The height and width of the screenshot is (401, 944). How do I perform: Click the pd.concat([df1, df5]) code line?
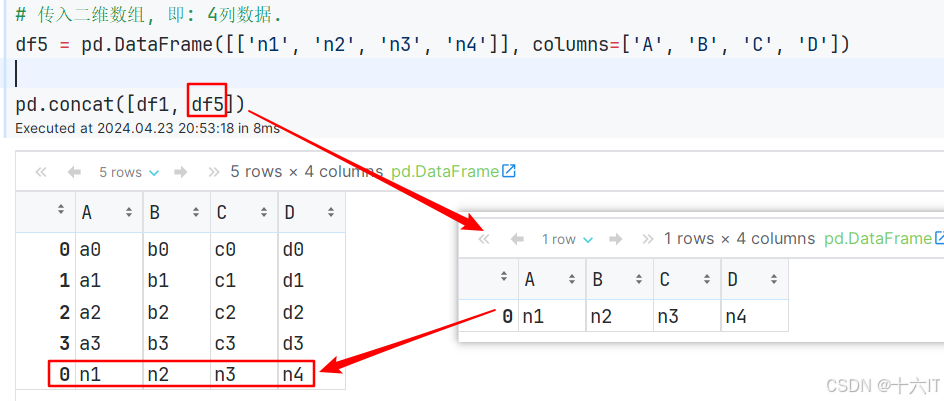point(131,105)
